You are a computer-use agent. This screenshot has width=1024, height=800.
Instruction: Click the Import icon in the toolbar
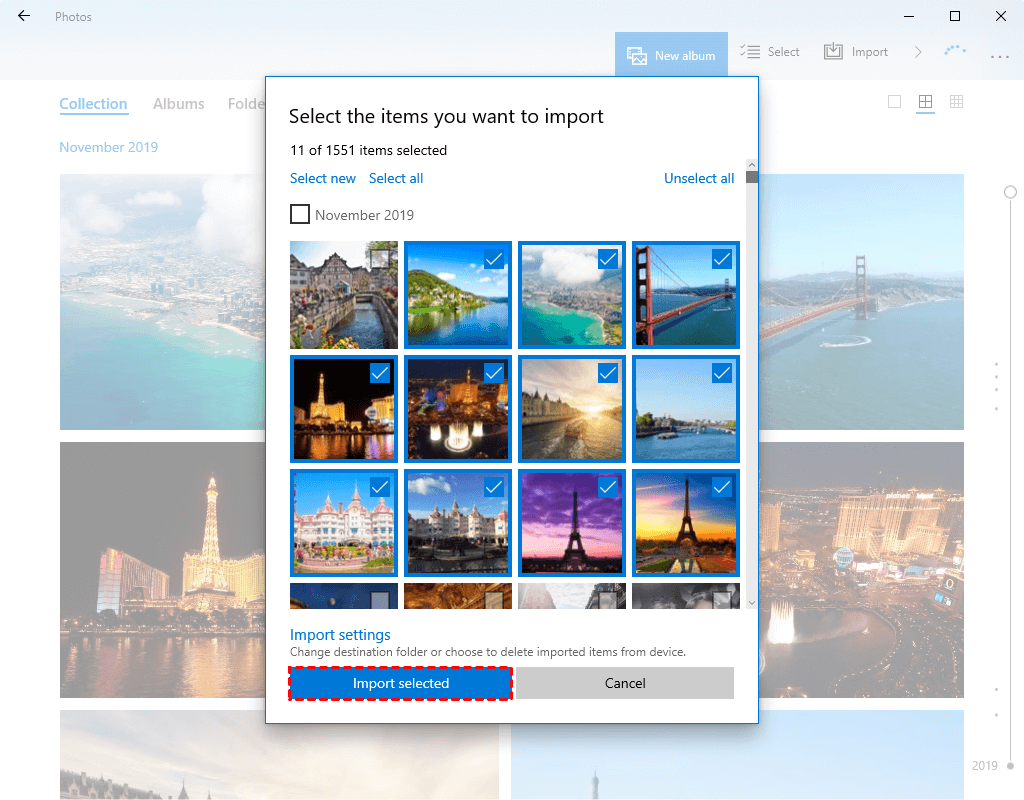click(856, 51)
